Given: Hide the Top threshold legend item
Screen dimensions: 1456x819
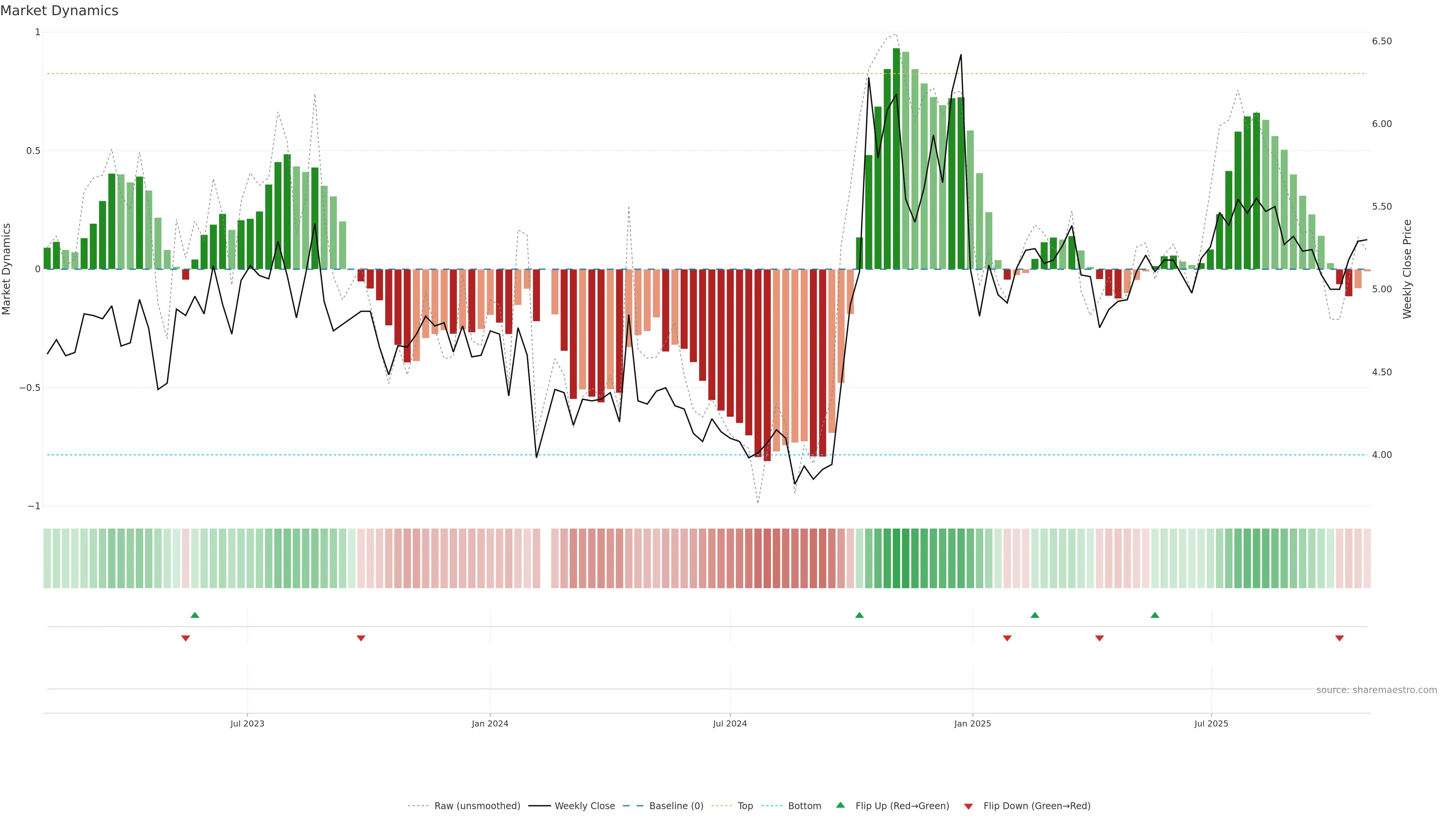Looking at the screenshot, I should (x=745, y=806).
